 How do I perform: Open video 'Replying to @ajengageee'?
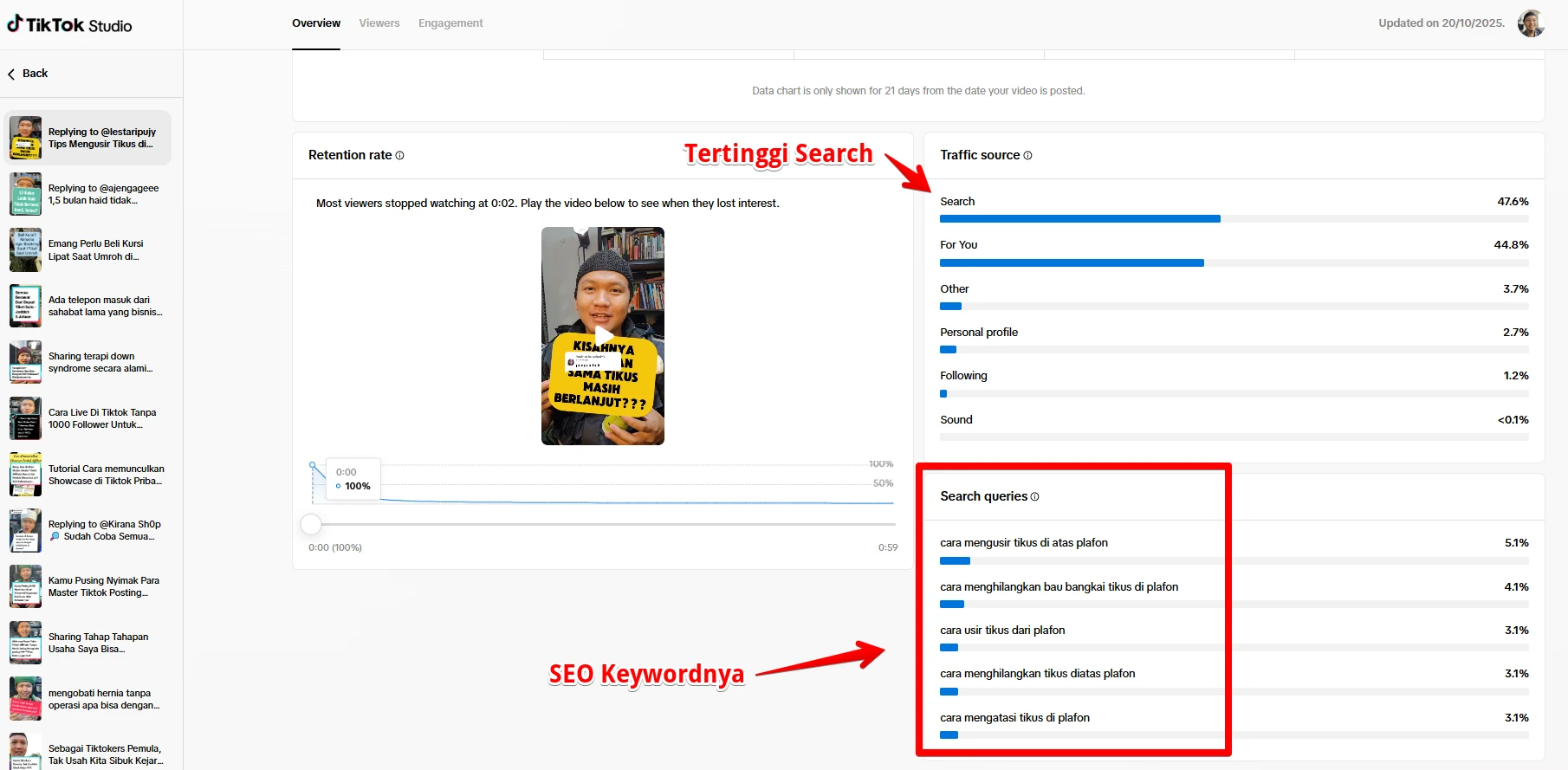coord(103,194)
